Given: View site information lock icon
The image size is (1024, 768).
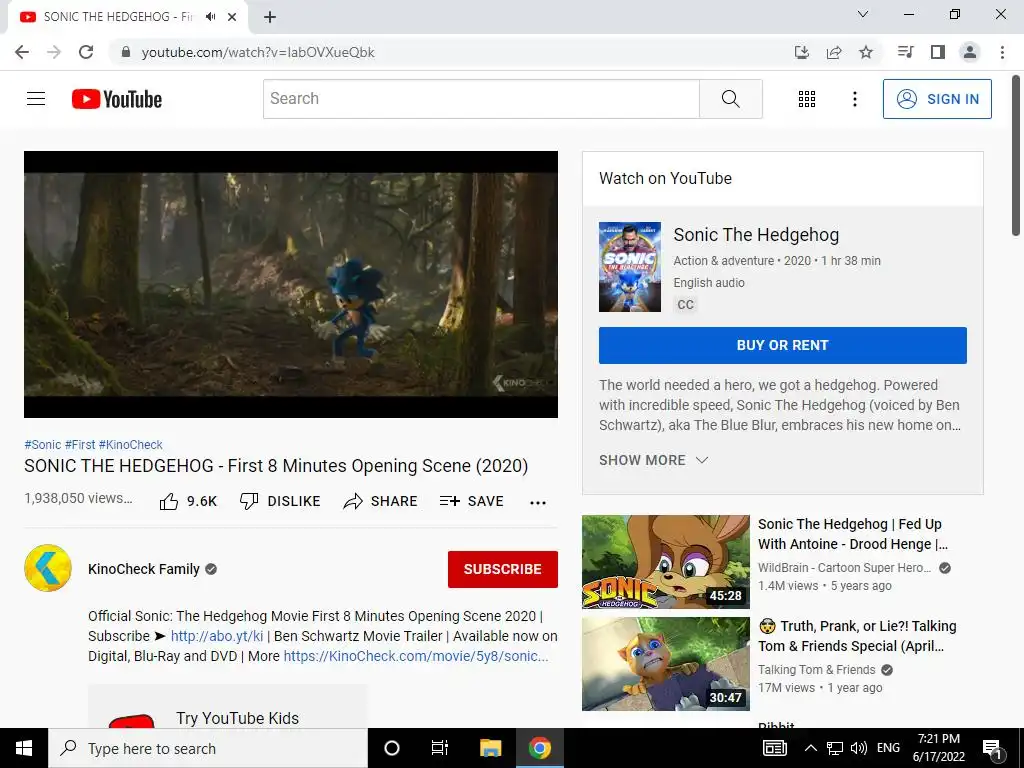Looking at the screenshot, I should (x=126, y=52).
